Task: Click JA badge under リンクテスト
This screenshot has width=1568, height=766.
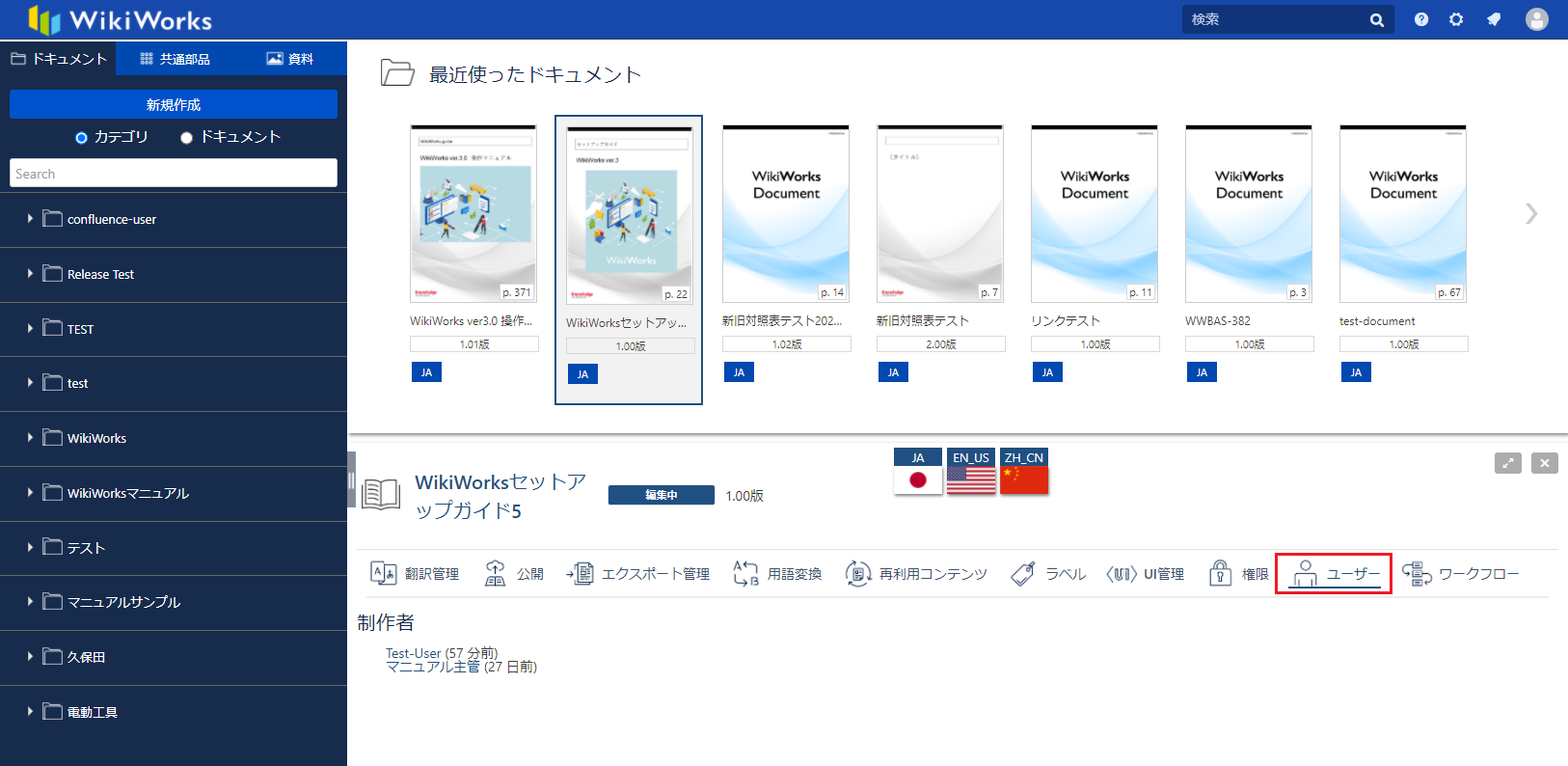Action: point(1047,372)
